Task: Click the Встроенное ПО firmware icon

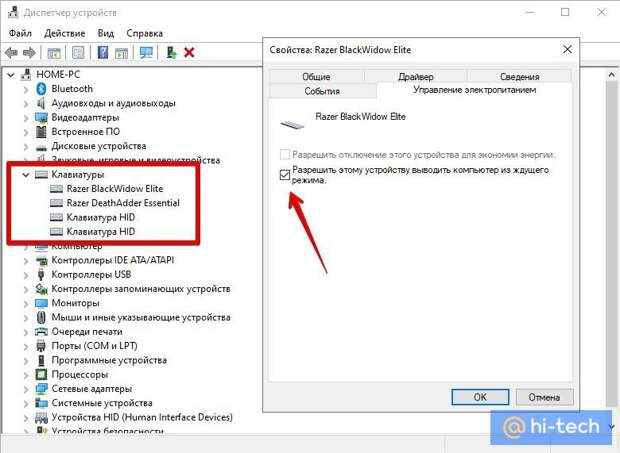Action: tap(41, 132)
